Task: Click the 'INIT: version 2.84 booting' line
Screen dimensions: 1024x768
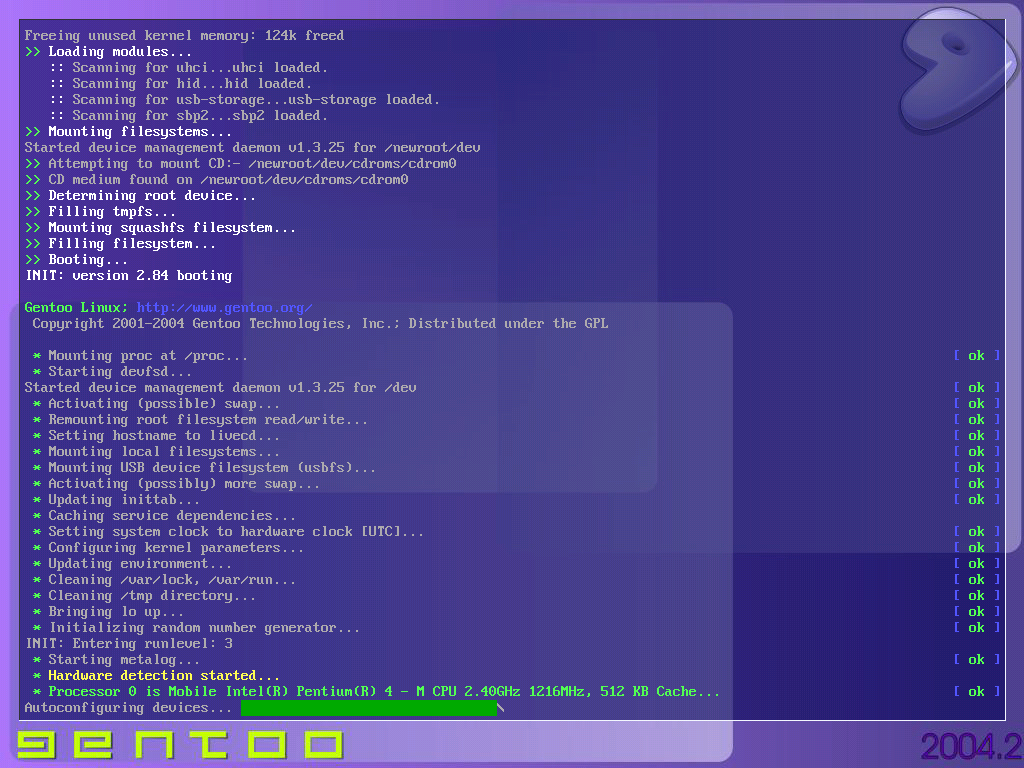Action: point(129,276)
